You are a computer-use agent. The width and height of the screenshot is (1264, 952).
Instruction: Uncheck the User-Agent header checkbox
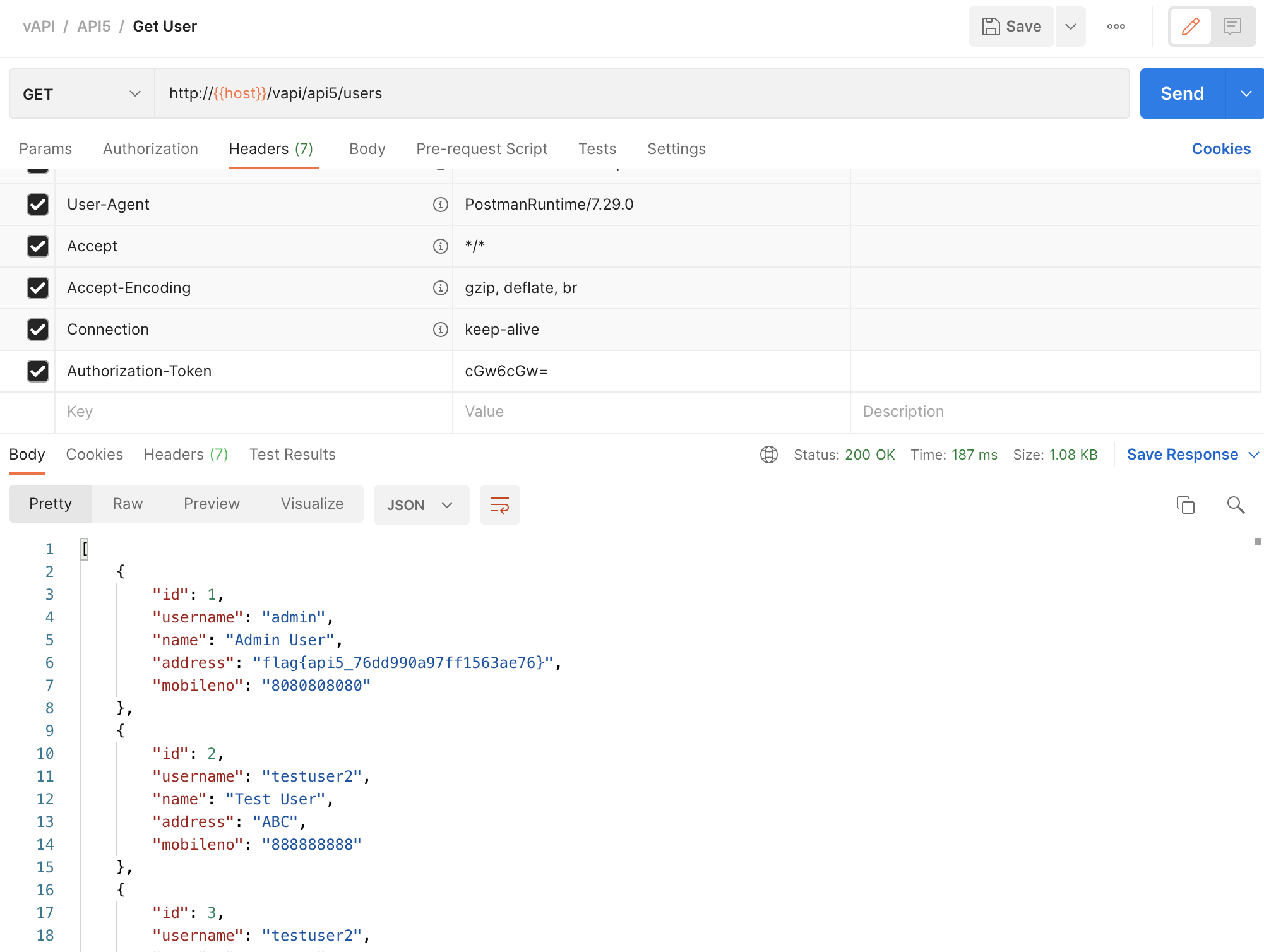tap(38, 205)
